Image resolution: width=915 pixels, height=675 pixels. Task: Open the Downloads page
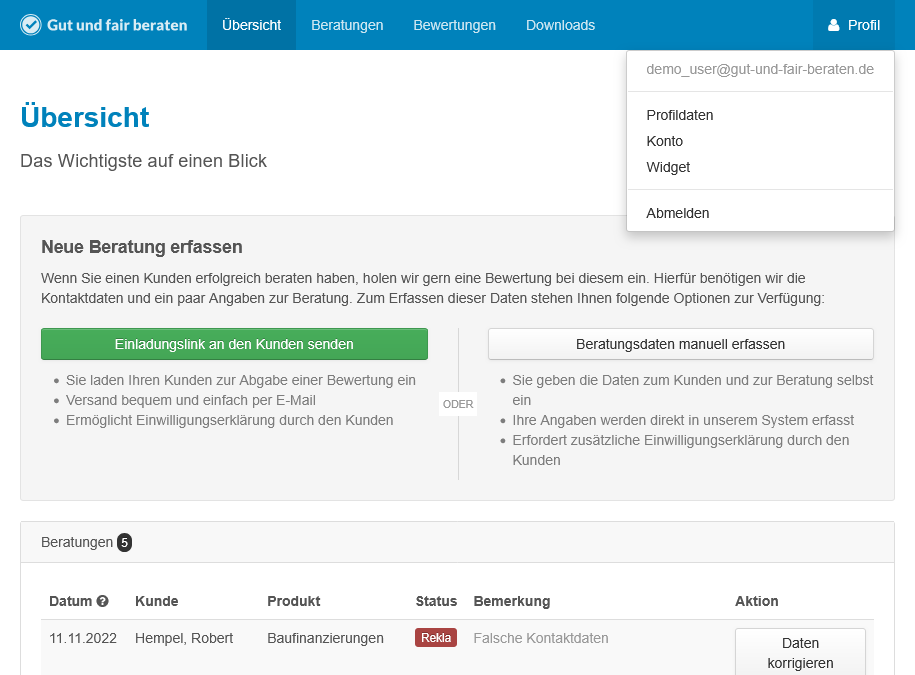(x=560, y=25)
